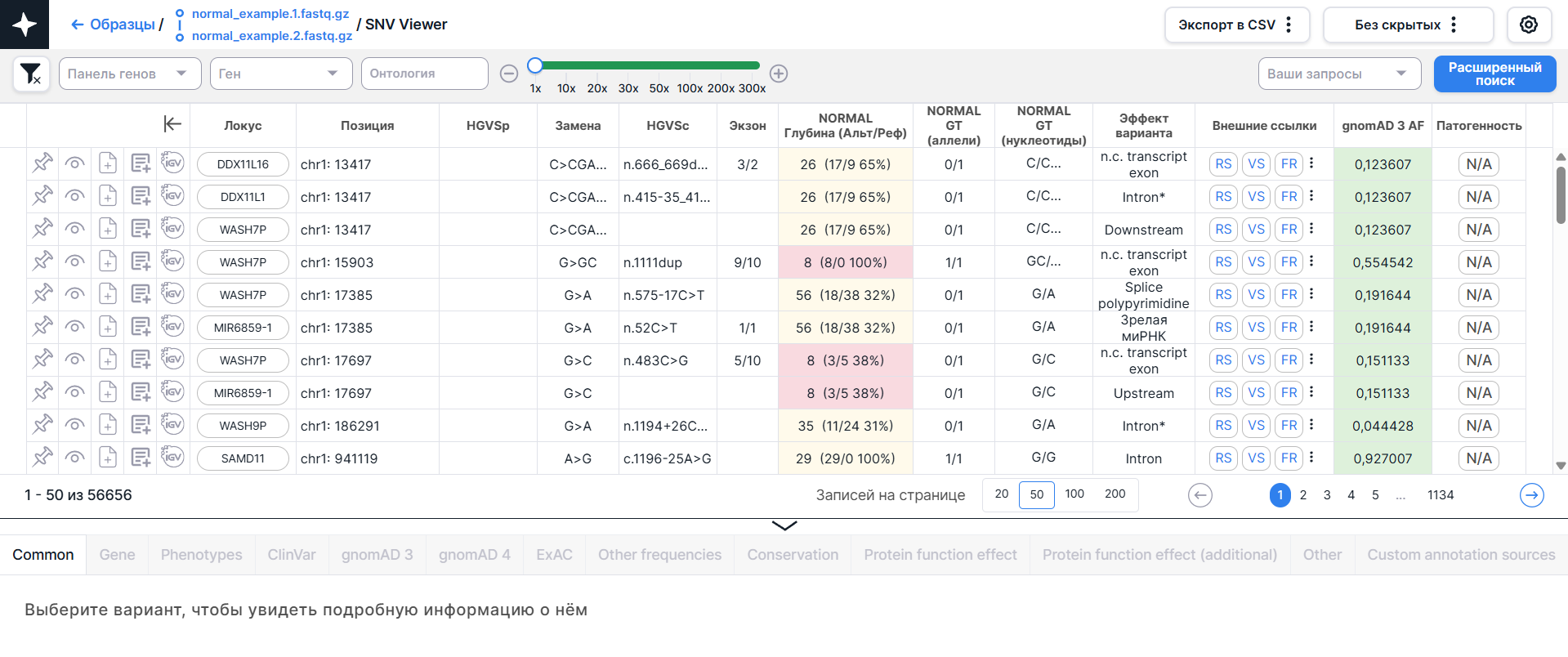Viewport: 1568px width, 657px height.
Task: Open the Ваши запросы dropdown
Action: 1340,74
